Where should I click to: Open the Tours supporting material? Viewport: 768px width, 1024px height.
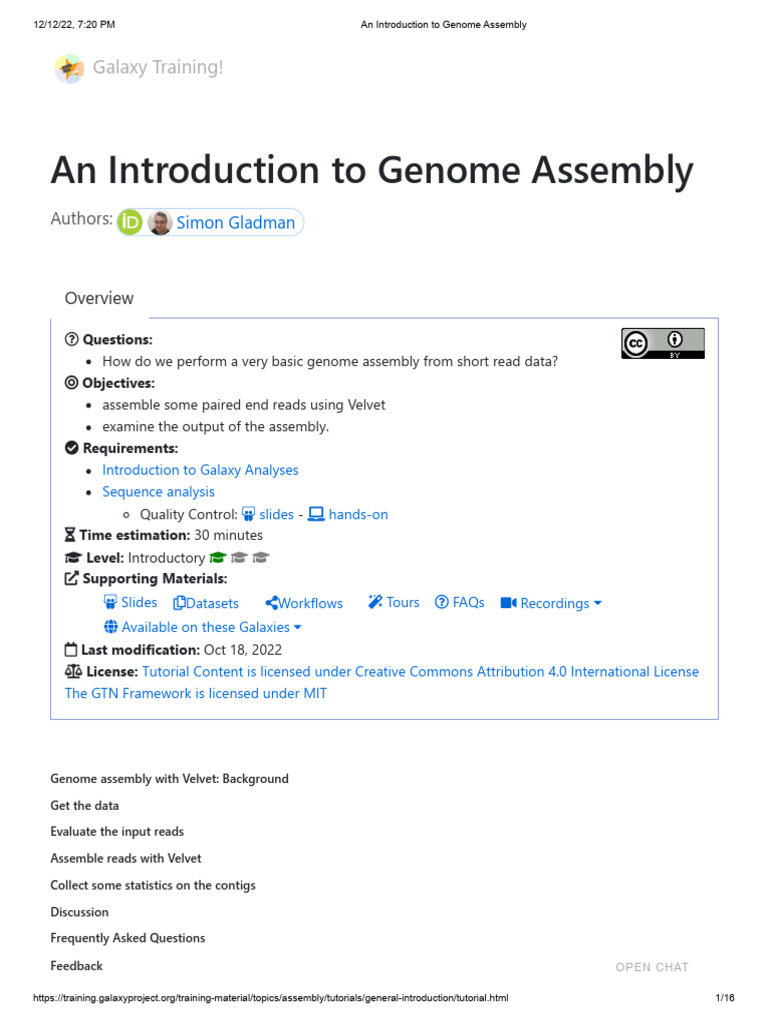point(393,602)
